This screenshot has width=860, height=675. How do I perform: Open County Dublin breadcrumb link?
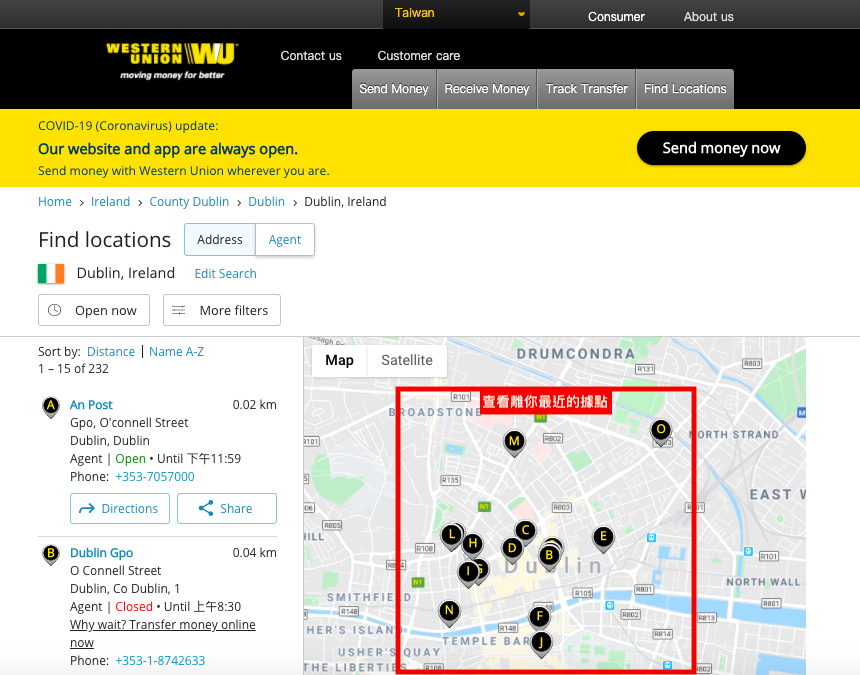[189, 202]
